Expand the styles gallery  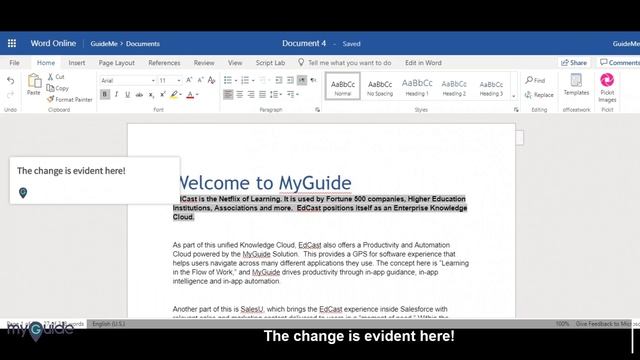[513, 96]
